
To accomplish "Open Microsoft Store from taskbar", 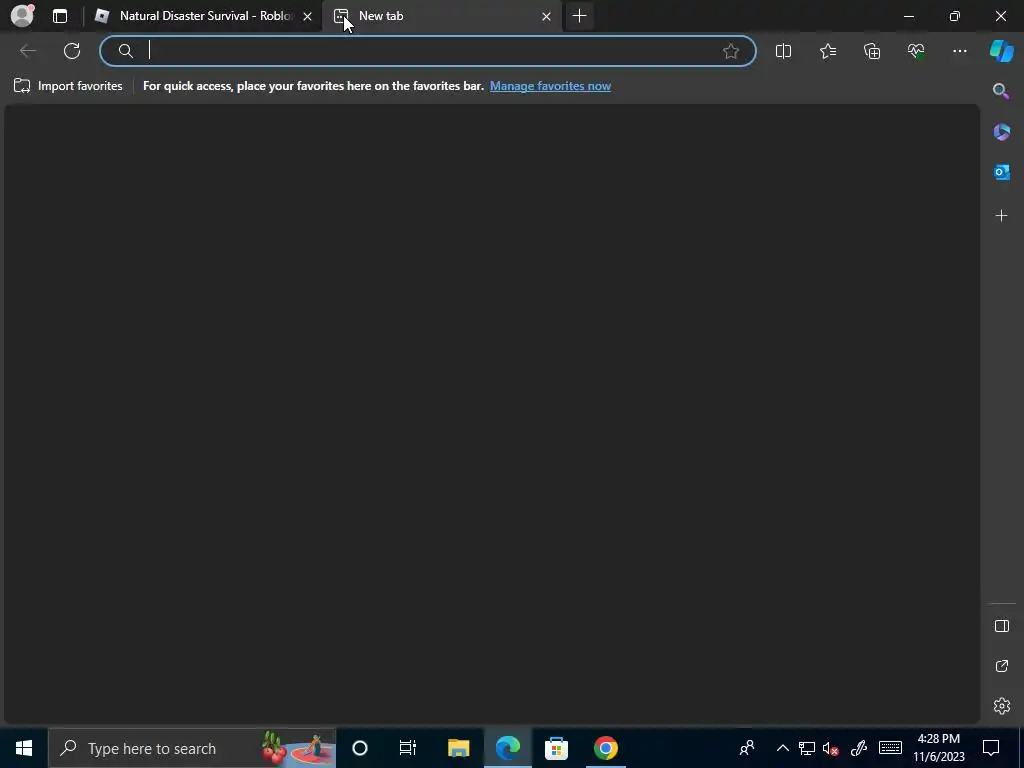I will pyautogui.click(x=556, y=748).
